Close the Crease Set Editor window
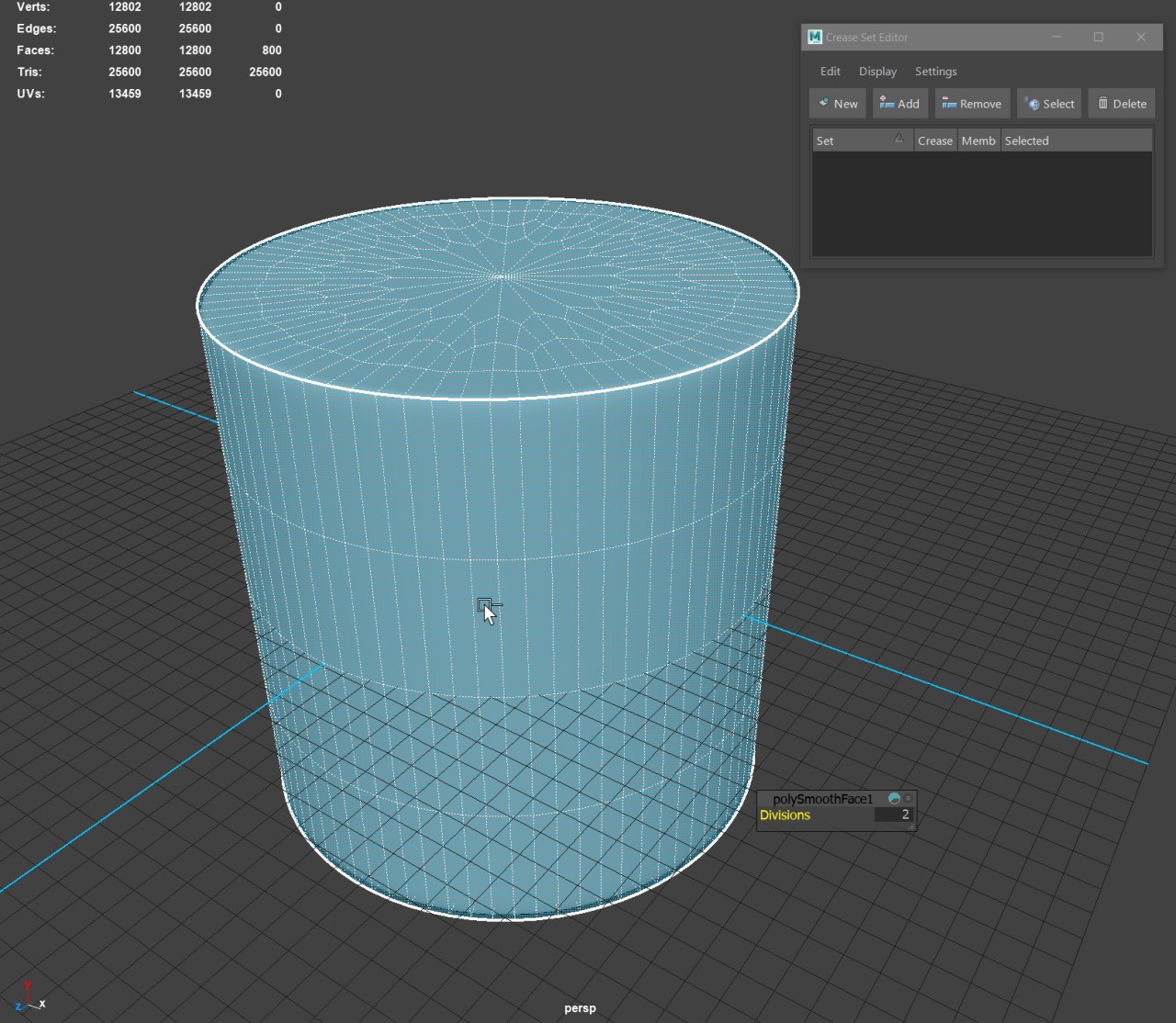1176x1023 pixels. (x=1141, y=37)
